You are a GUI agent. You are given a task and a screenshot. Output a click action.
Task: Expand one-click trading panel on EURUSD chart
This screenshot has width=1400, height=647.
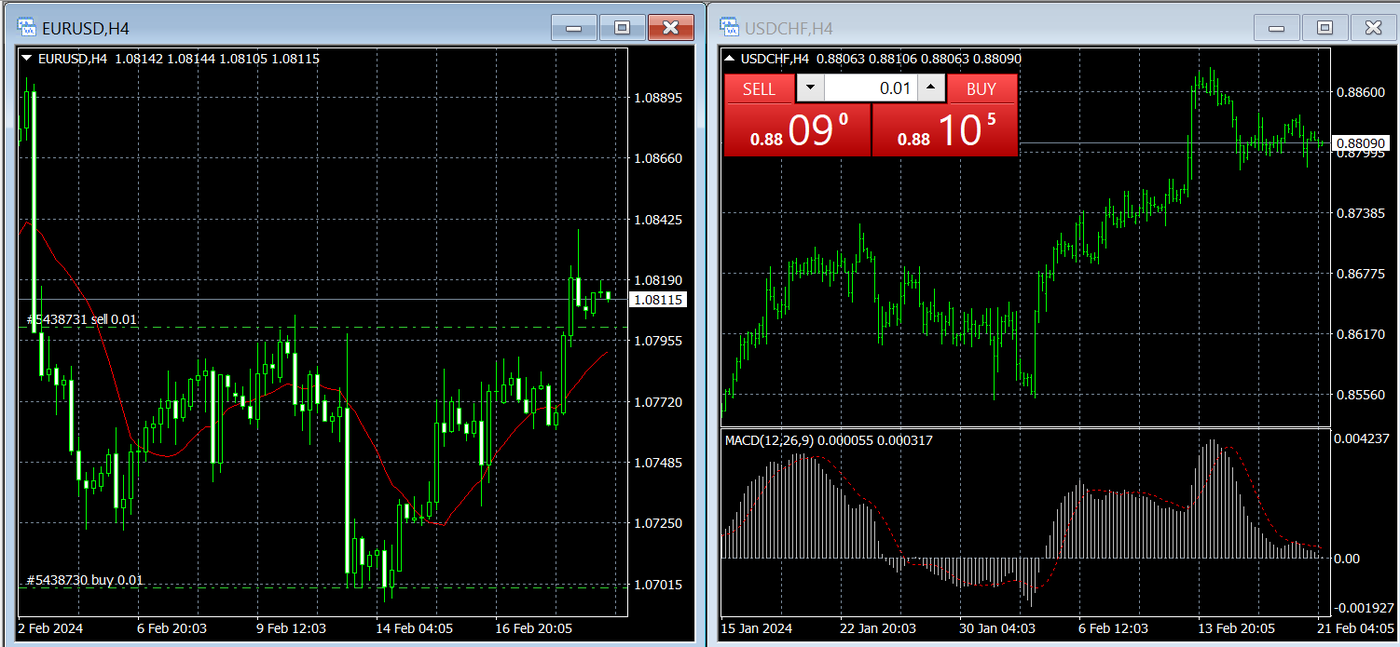pos(27,59)
